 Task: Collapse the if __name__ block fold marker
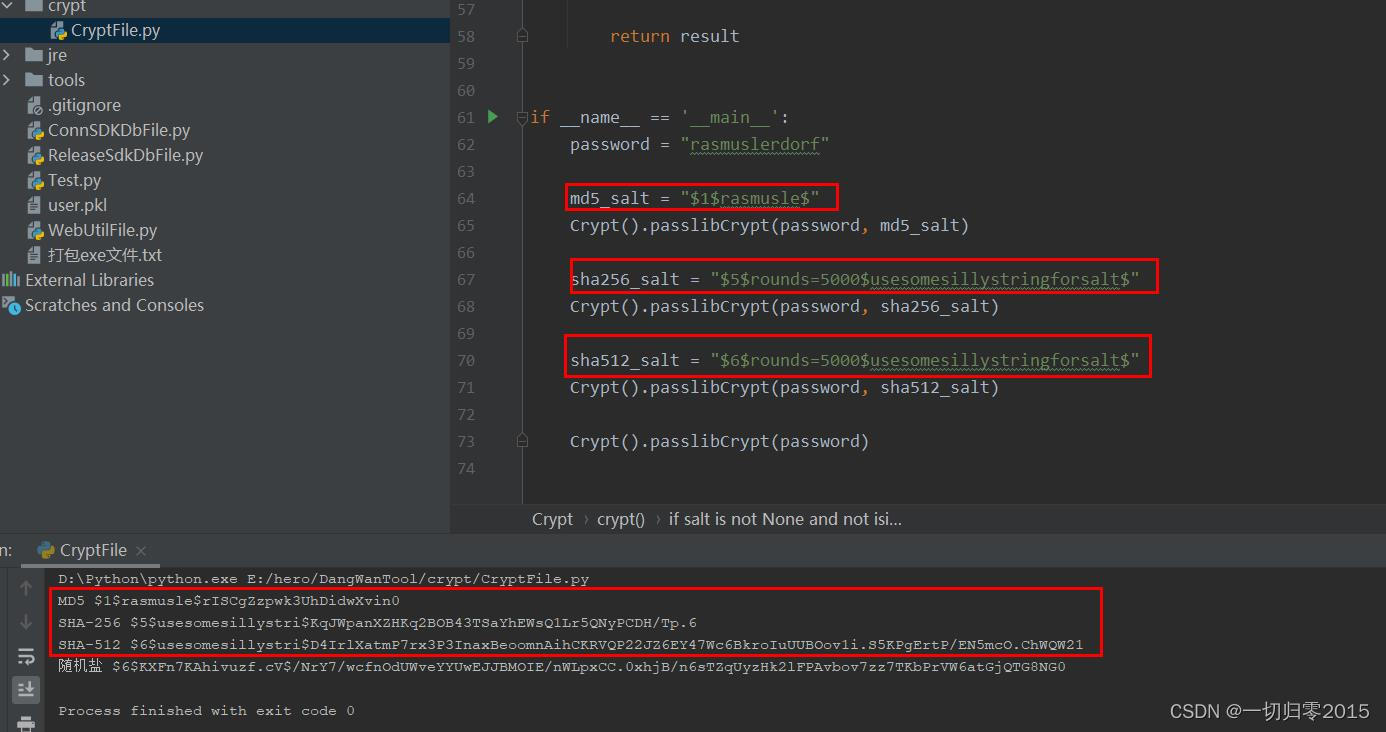tap(522, 117)
